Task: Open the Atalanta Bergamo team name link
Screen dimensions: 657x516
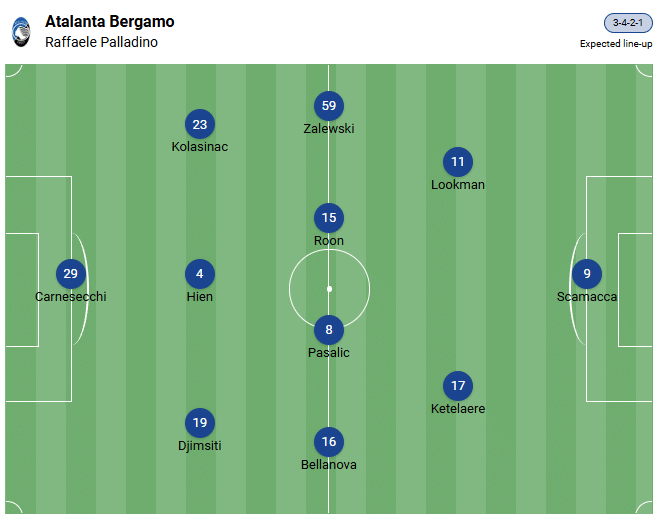Action: [x=109, y=22]
